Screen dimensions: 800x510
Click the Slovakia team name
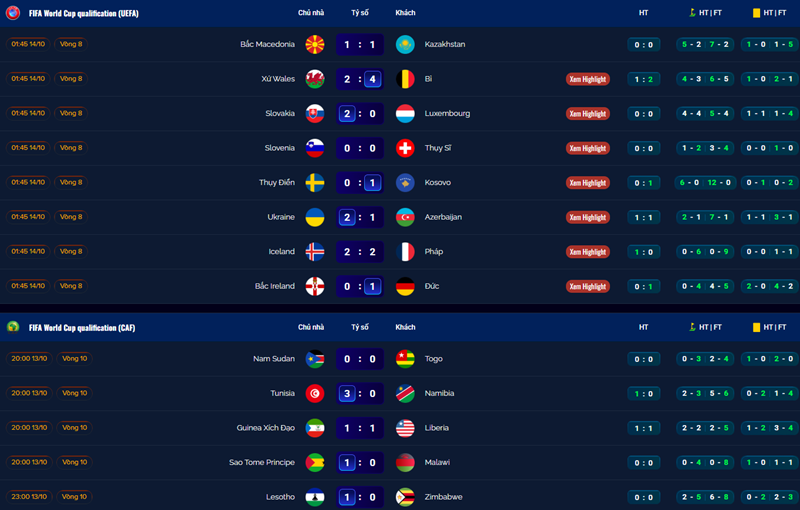(x=280, y=113)
